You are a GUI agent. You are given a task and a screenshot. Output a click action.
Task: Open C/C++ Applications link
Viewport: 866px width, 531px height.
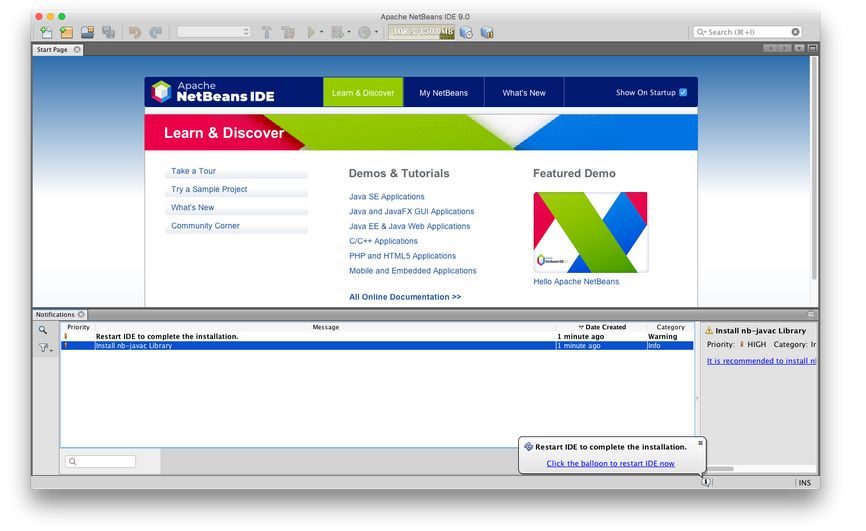point(383,241)
